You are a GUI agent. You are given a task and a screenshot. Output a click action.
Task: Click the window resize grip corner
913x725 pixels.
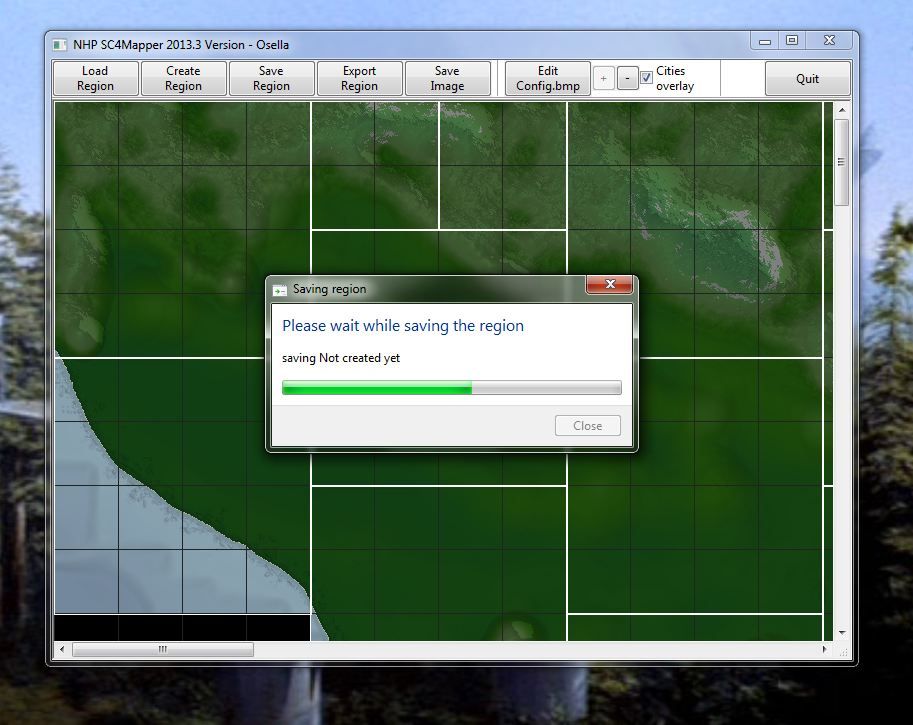click(843, 652)
